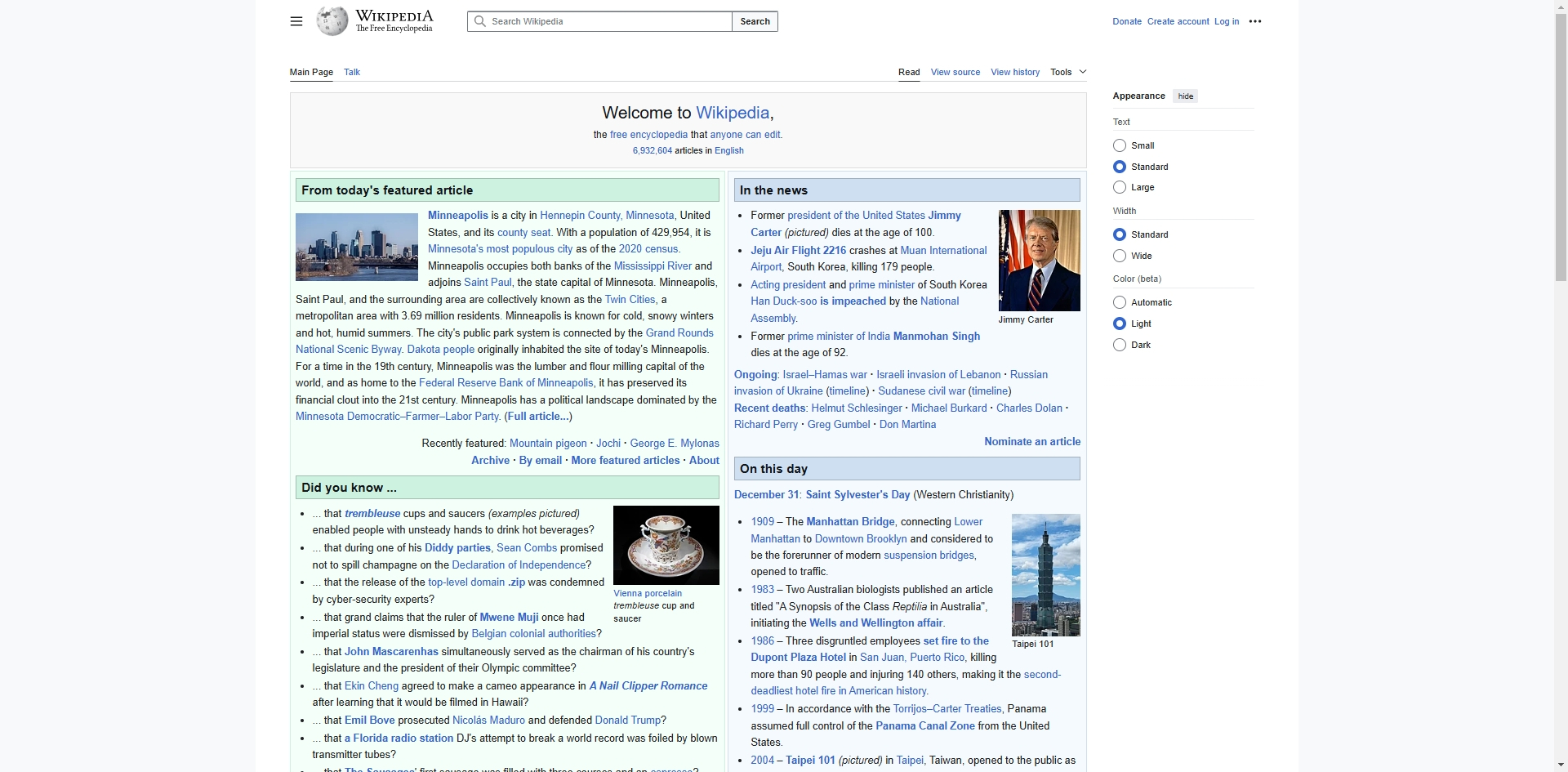The width and height of the screenshot is (1568, 772).
Task: Open the hamburger main menu icon
Action: pyautogui.click(x=296, y=21)
